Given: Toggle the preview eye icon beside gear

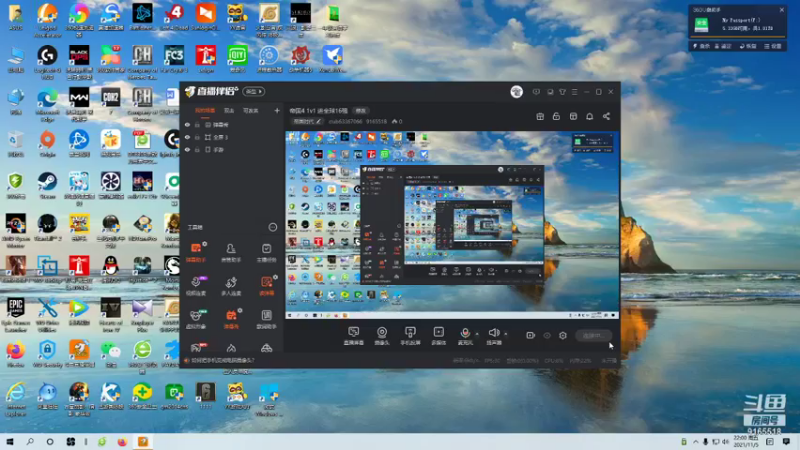Looking at the screenshot, I should pyautogui.click(x=547, y=335).
